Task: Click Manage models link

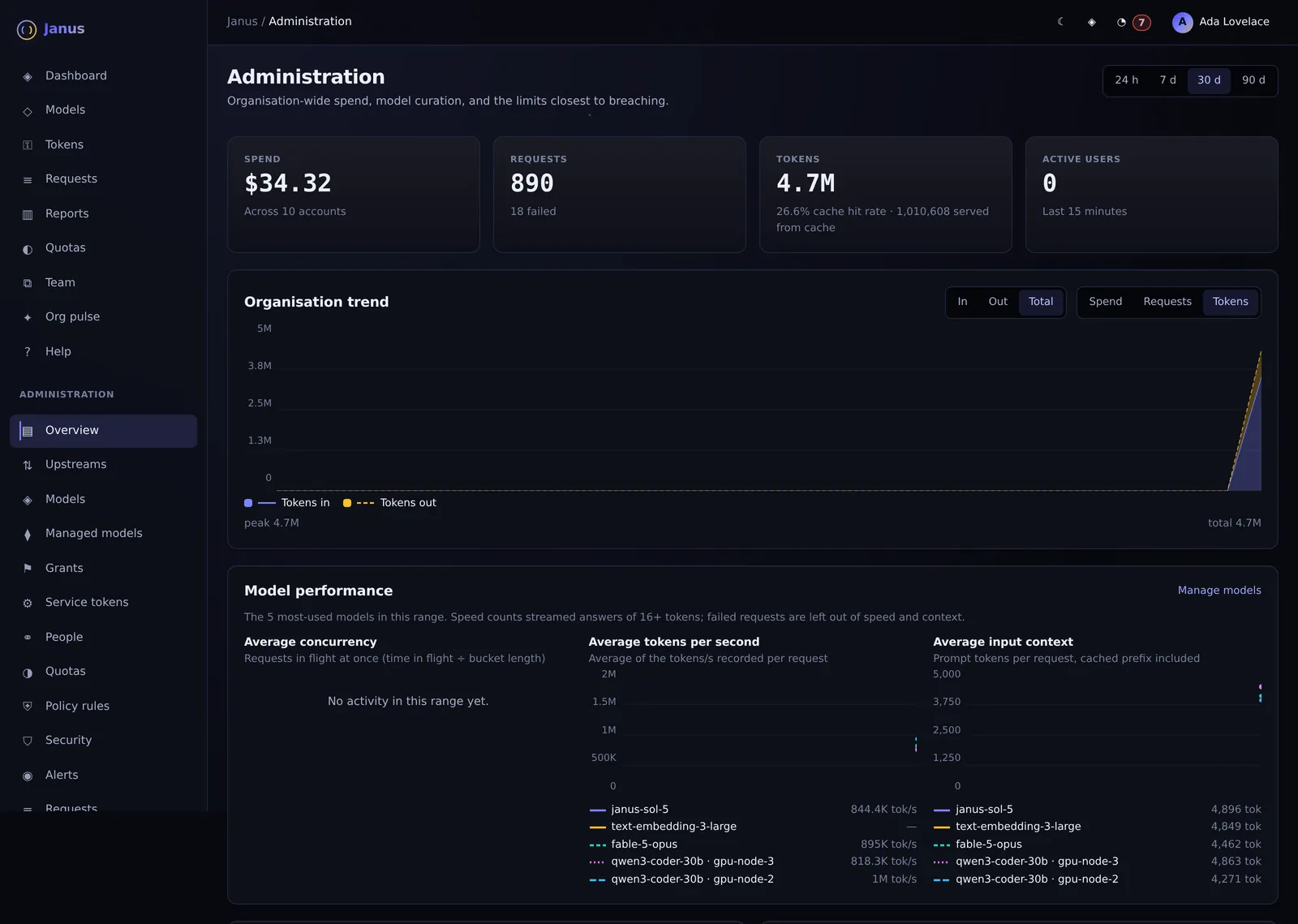Action: 1219,591
